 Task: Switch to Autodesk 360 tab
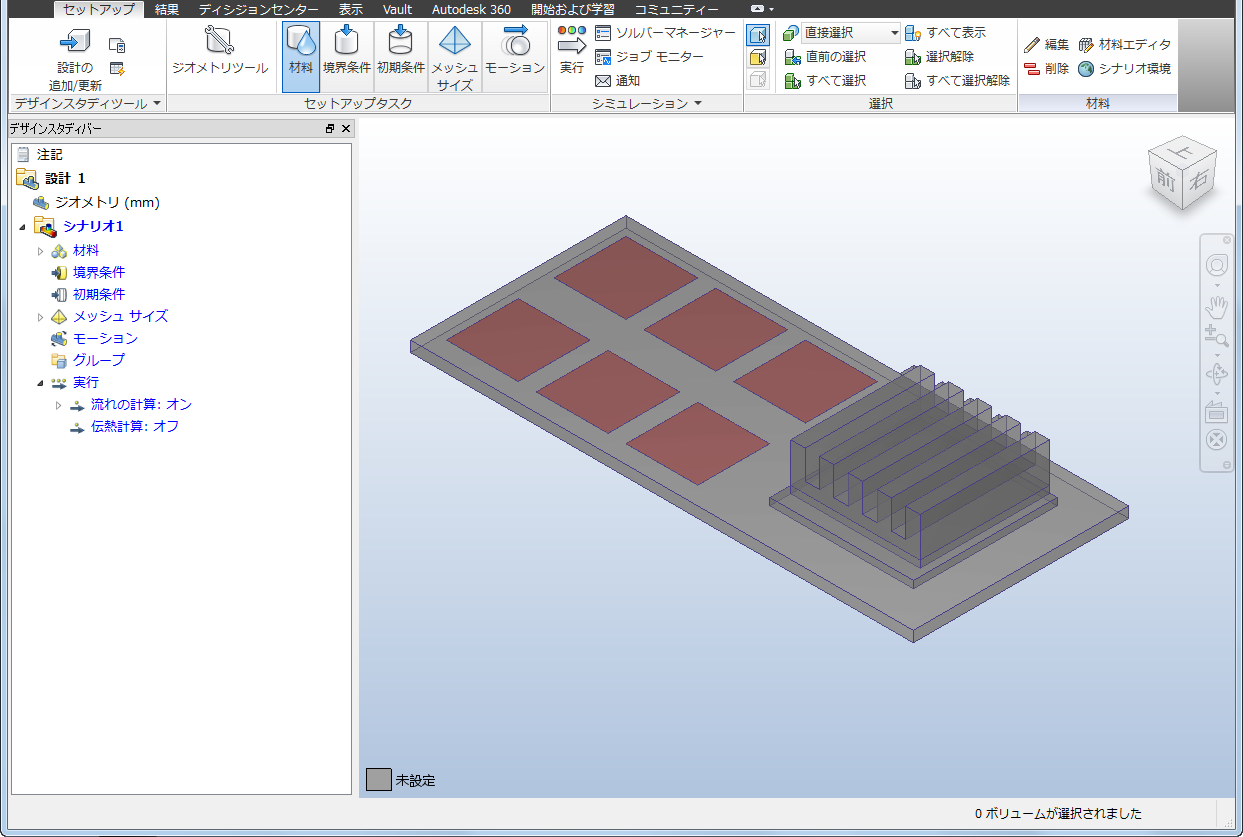tap(471, 9)
